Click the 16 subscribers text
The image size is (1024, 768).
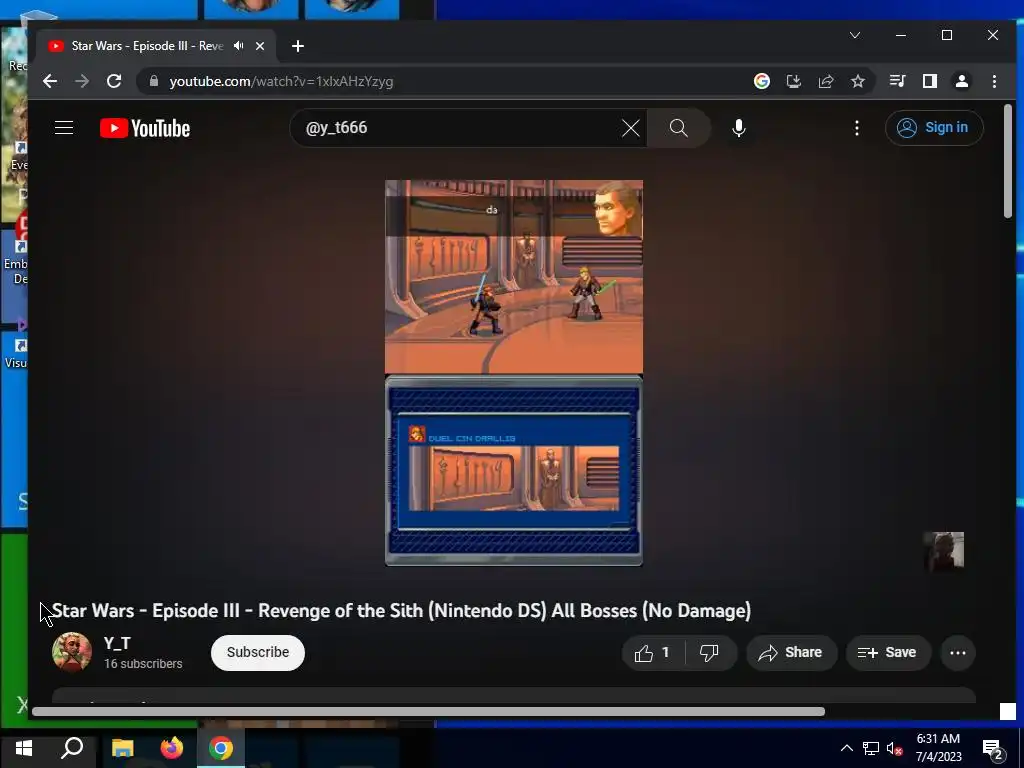(x=143, y=664)
